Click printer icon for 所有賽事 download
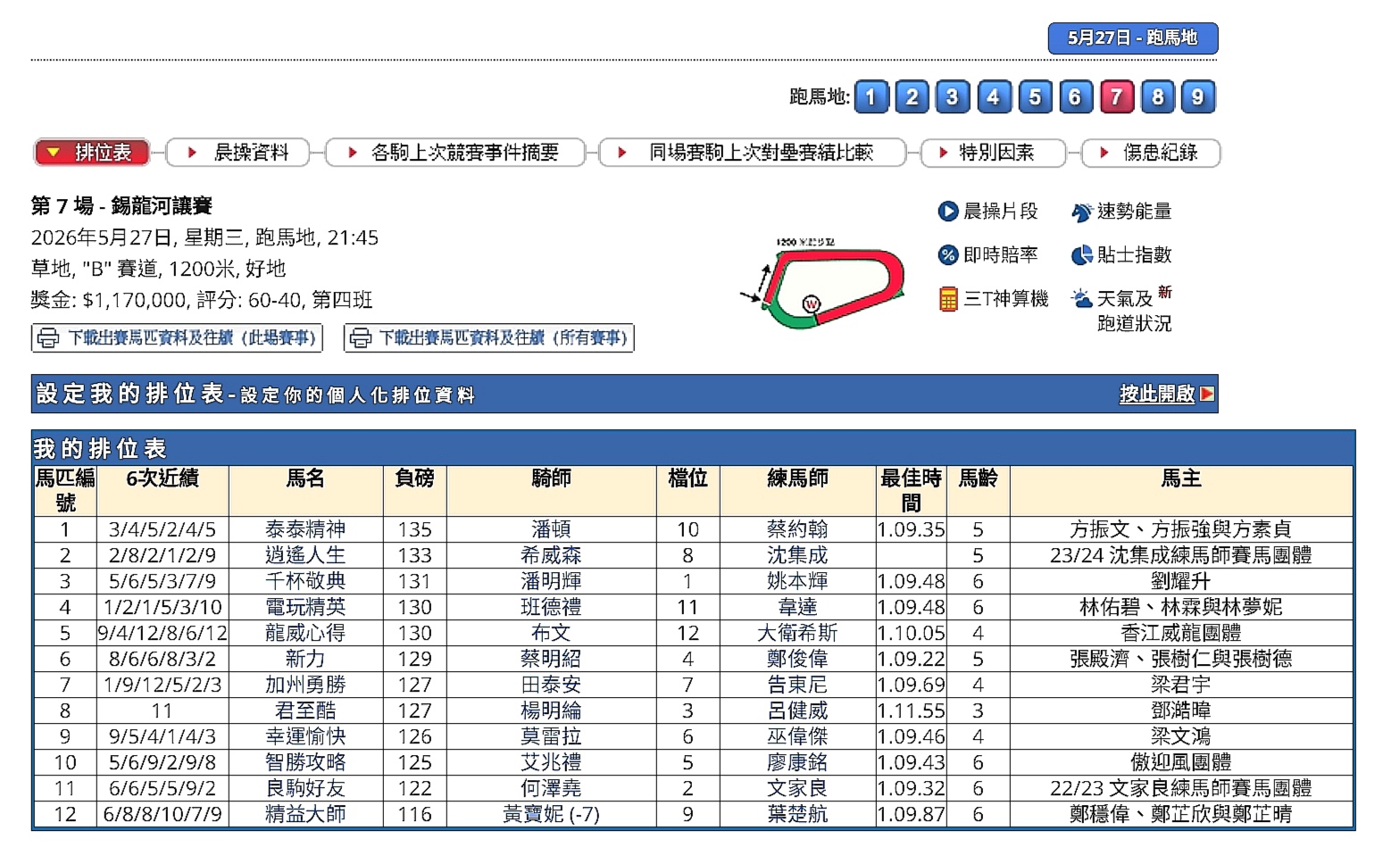This screenshot has width=1400, height=847. [x=360, y=338]
